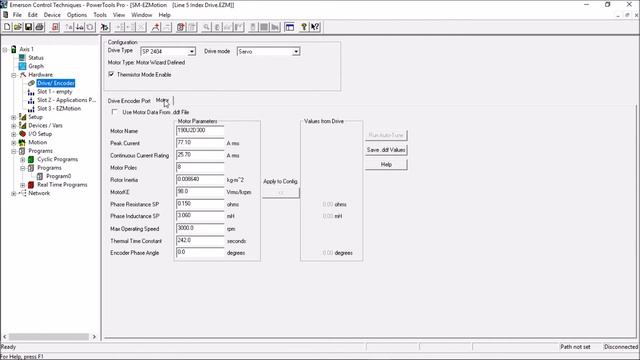The width and height of the screenshot is (640, 360).
Task: Click the Apply to Config arrow button
Action: click(280, 193)
